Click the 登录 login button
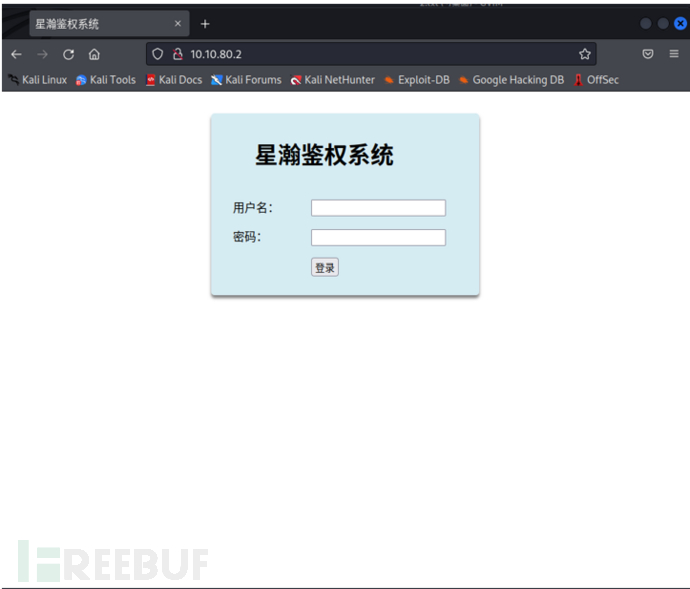This screenshot has width=690, height=589. (x=325, y=267)
